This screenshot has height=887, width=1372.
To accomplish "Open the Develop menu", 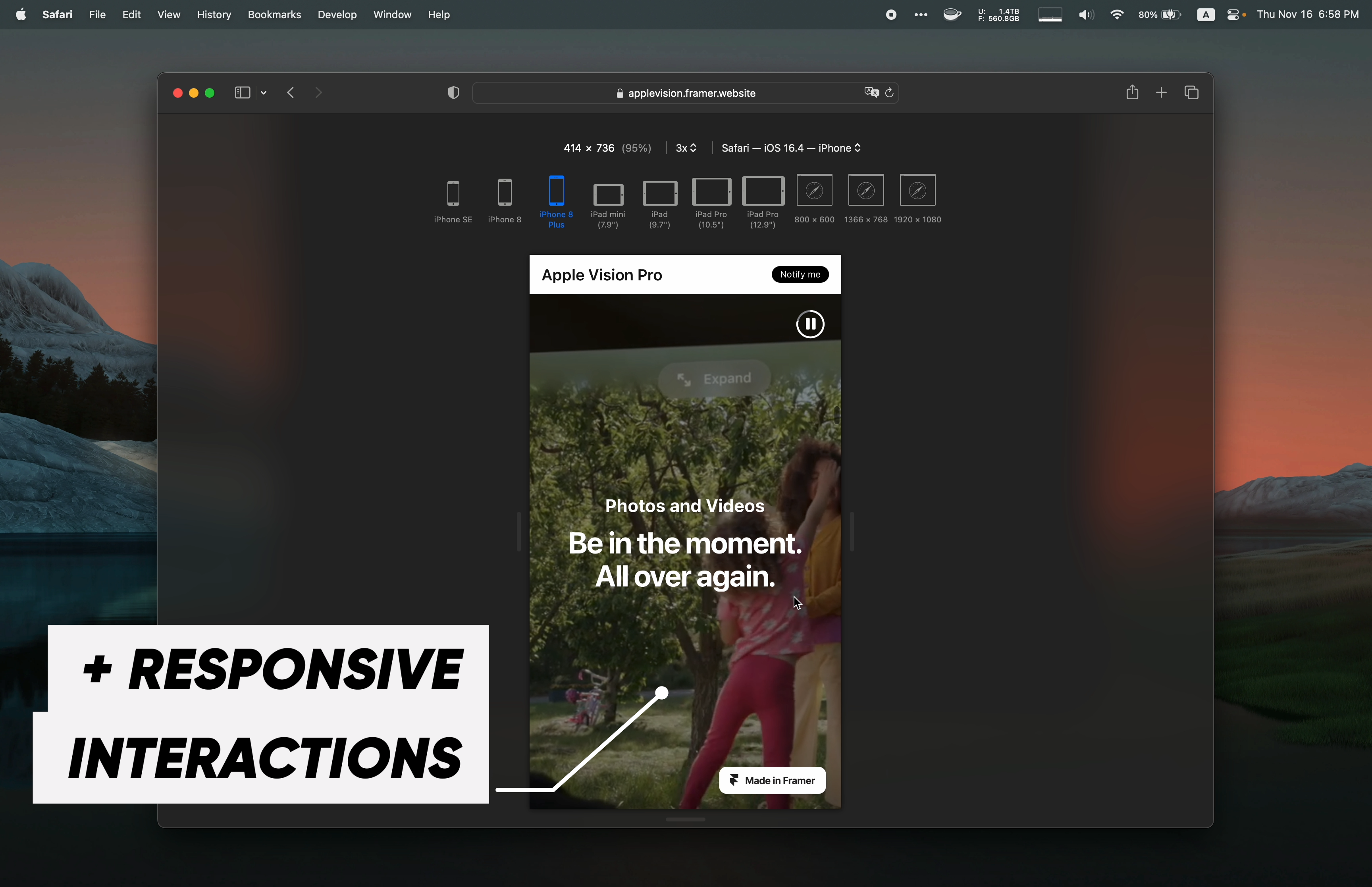I will pos(337,14).
